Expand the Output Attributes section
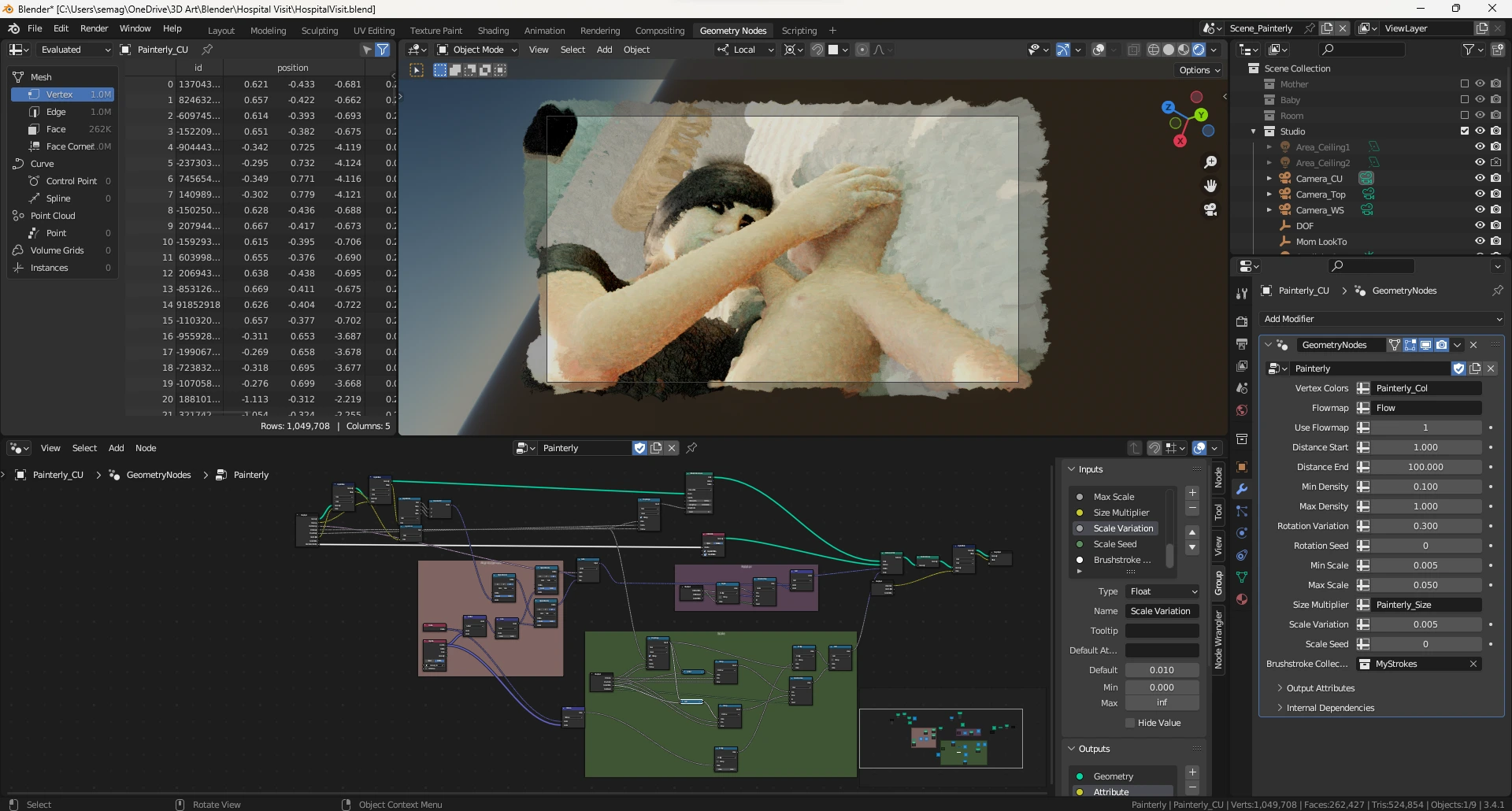Screen dimensions: 1512x811 (1320, 688)
